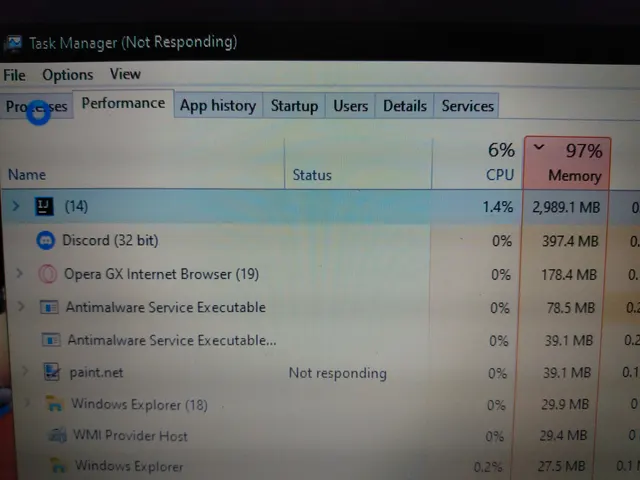640x480 pixels.
Task: Click the paint.net app icon
Action: click(52, 372)
